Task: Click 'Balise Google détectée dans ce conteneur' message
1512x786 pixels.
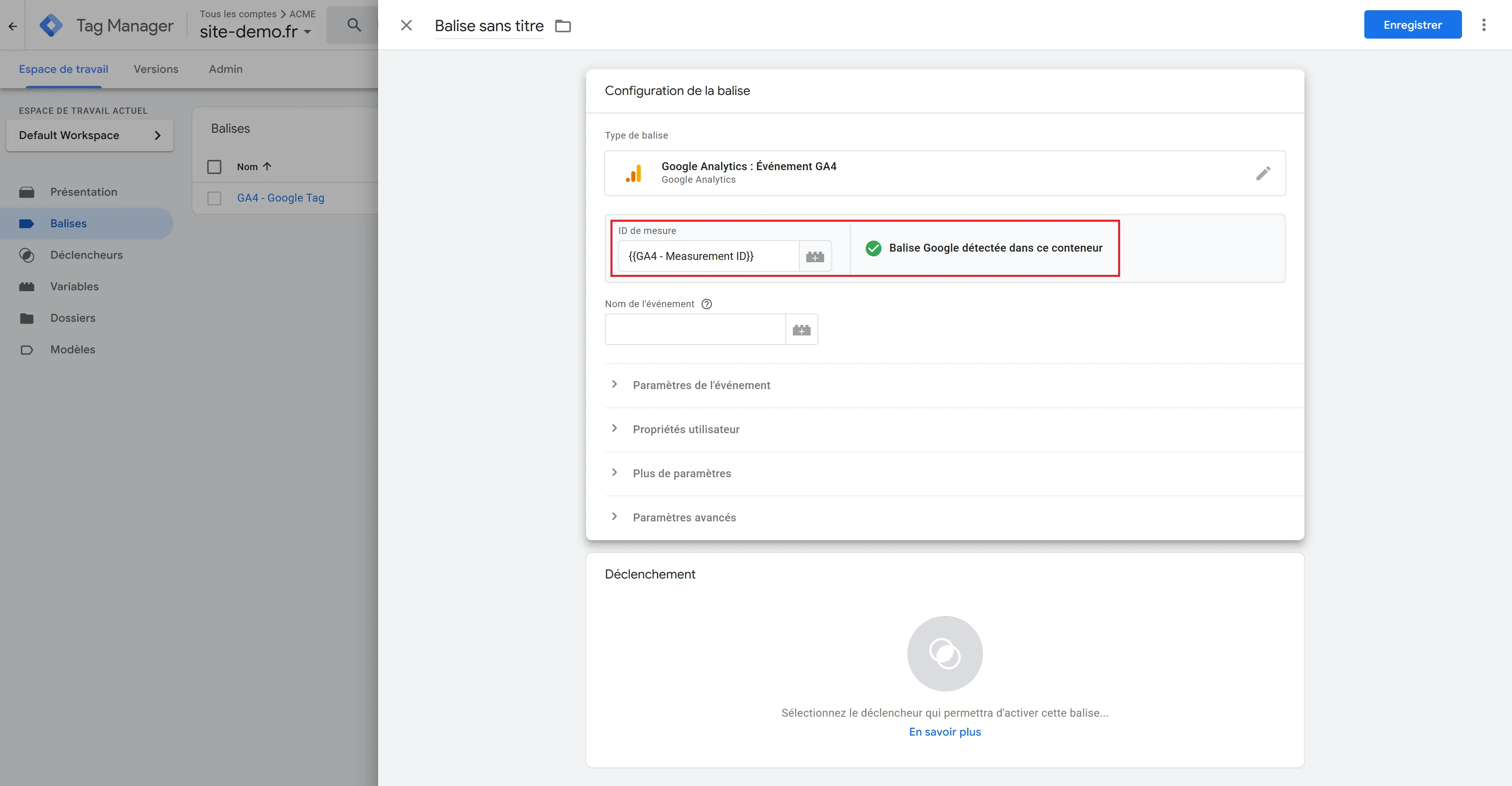Action: click(996, 248)
